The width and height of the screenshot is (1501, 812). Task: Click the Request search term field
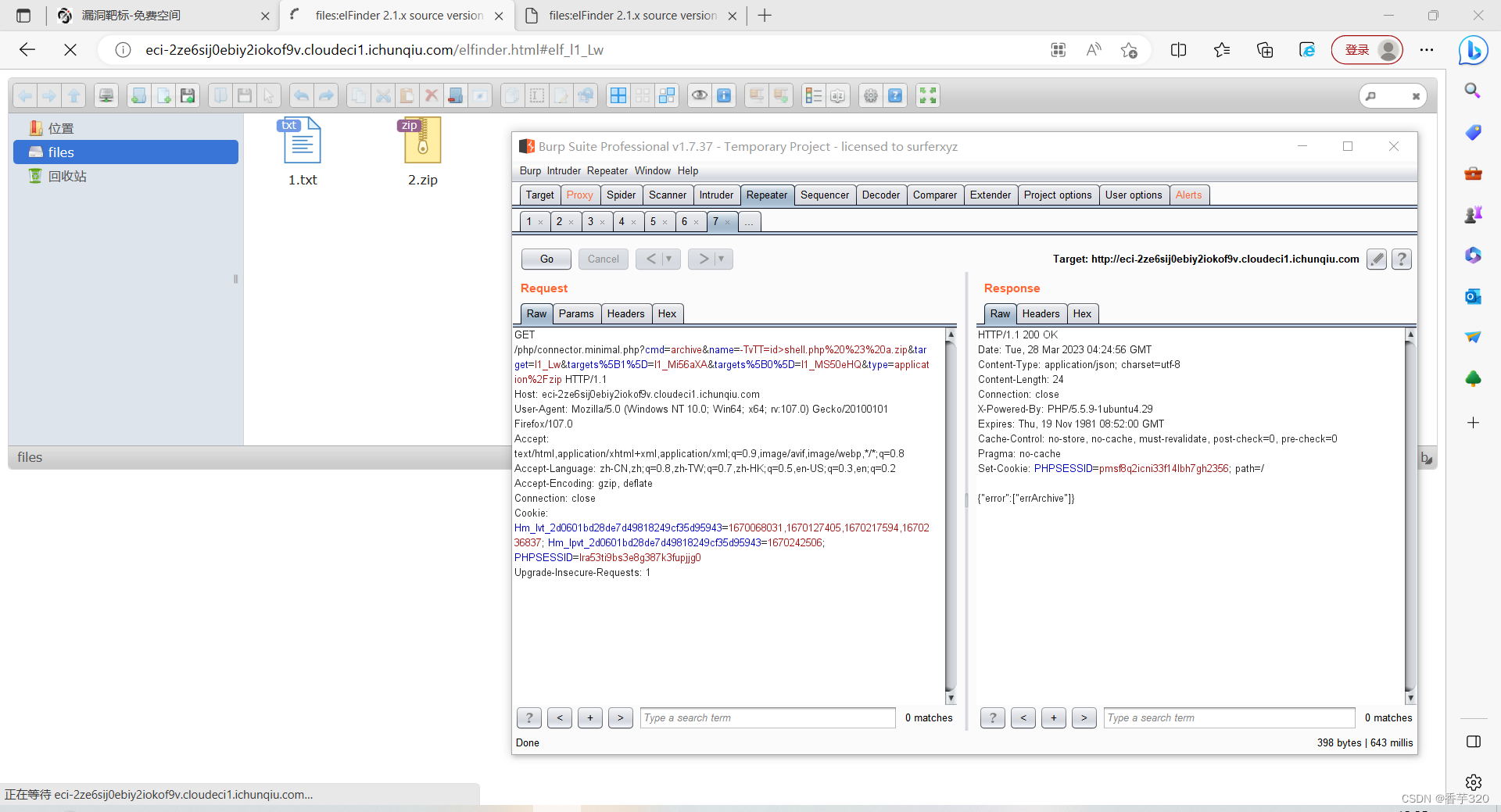click(768, 717)
